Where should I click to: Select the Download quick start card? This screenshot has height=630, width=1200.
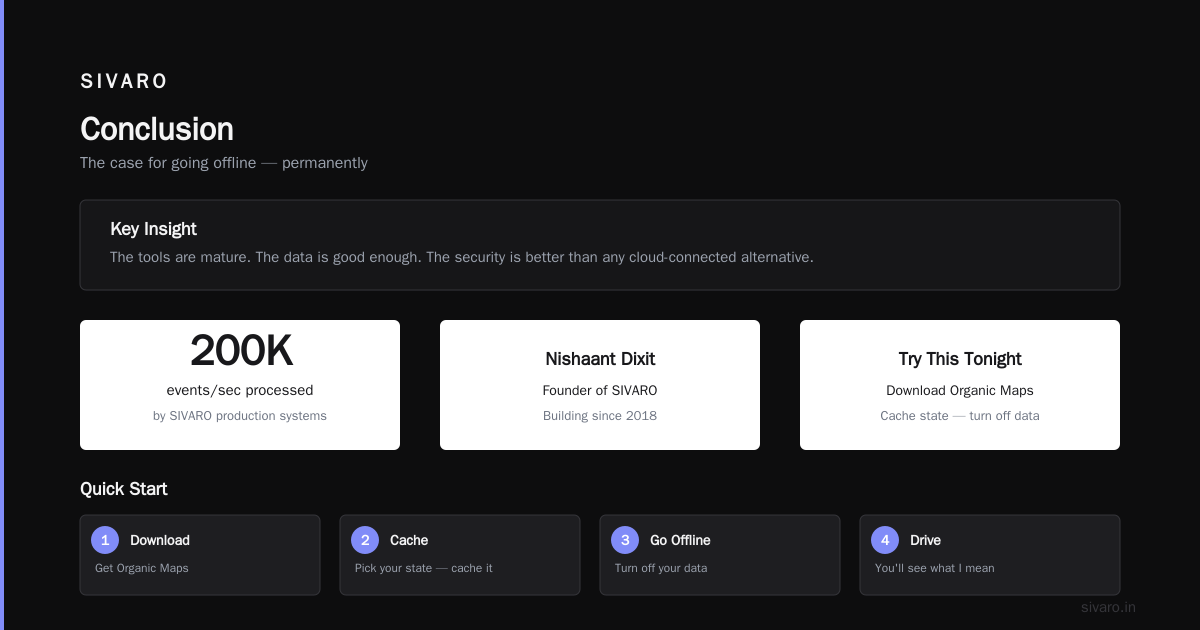coord(200,555)
